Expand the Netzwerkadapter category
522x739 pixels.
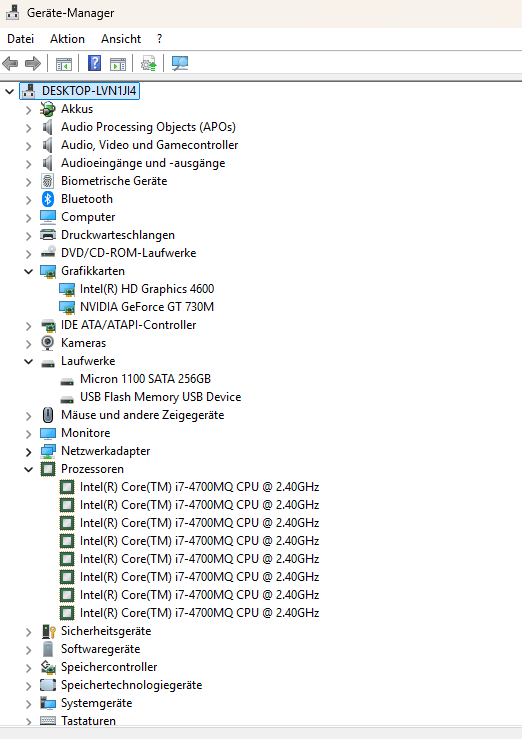29,452
